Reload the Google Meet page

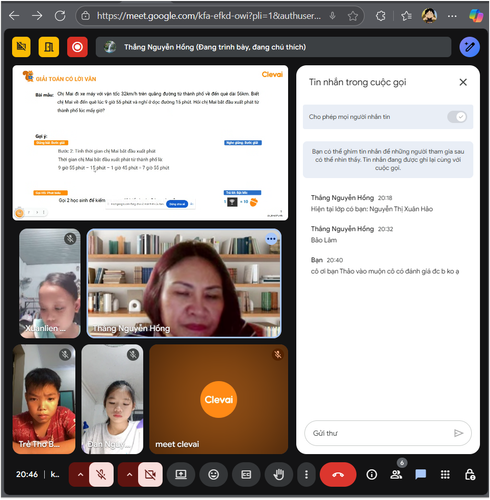click(60, 16)
